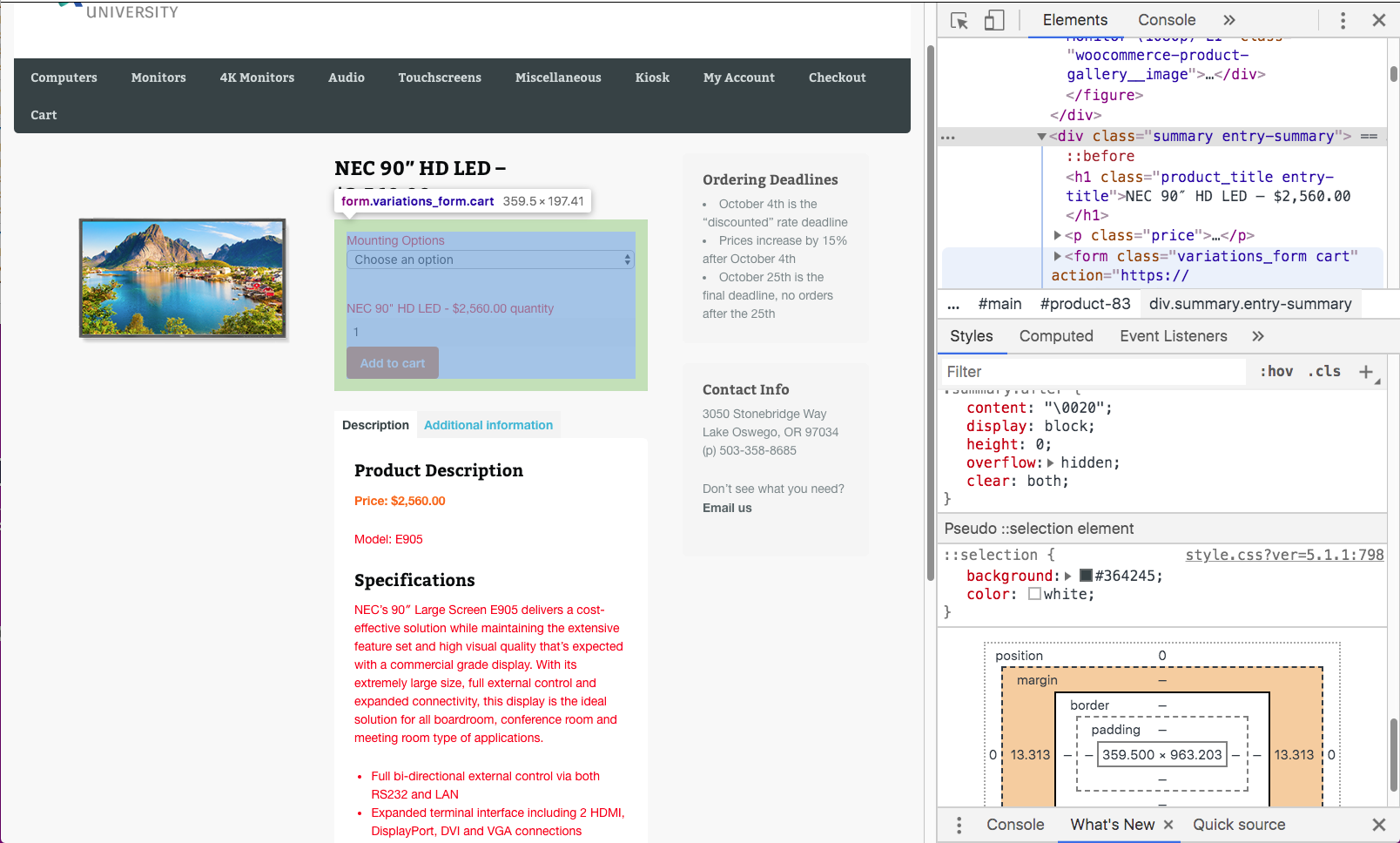The height and width of the screenshot is (843, 1400).
Task: Close the What's New drawer tab
Action: click(1168, 825)
